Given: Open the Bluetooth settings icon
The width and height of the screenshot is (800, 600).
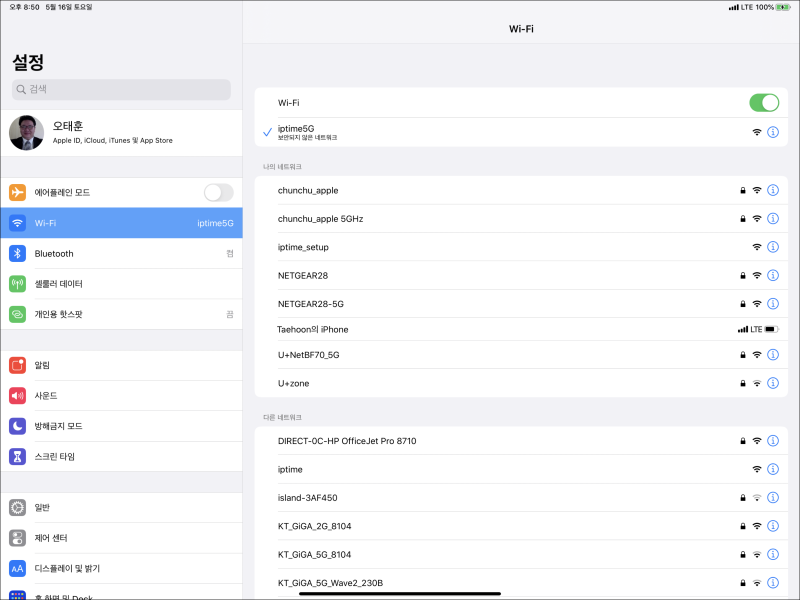Looking at the screenshot, I should click(17, 254).
